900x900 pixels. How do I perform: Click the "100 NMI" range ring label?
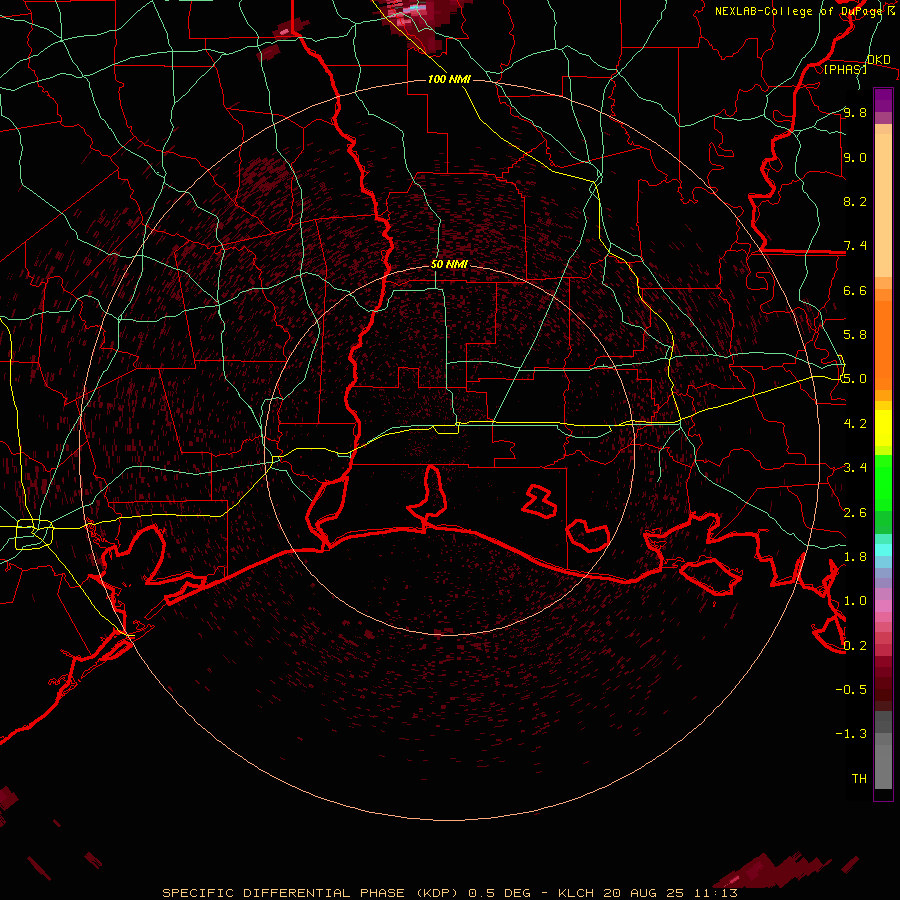(x=449, y=79)
